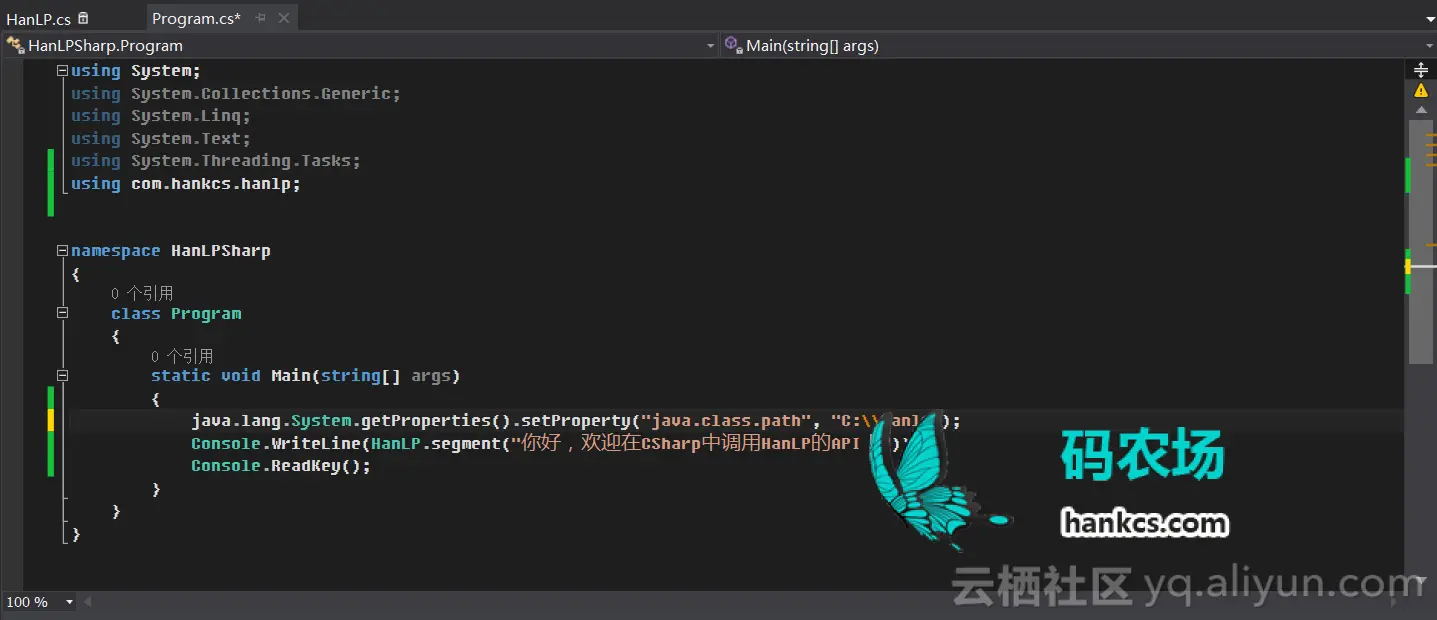Collapse the static void Main method
Image resolution: width=1437 pixels, height=620 pixels.
(x=62, y=376)
